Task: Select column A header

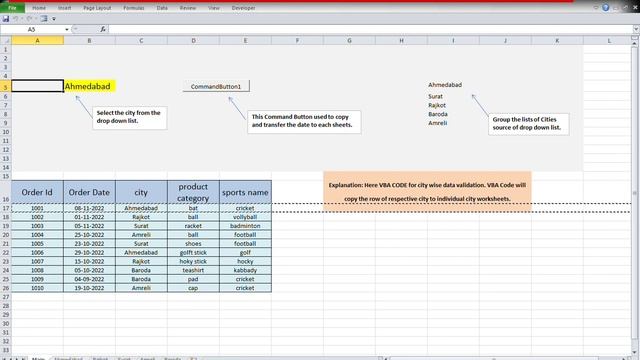Action: (37, 40)
